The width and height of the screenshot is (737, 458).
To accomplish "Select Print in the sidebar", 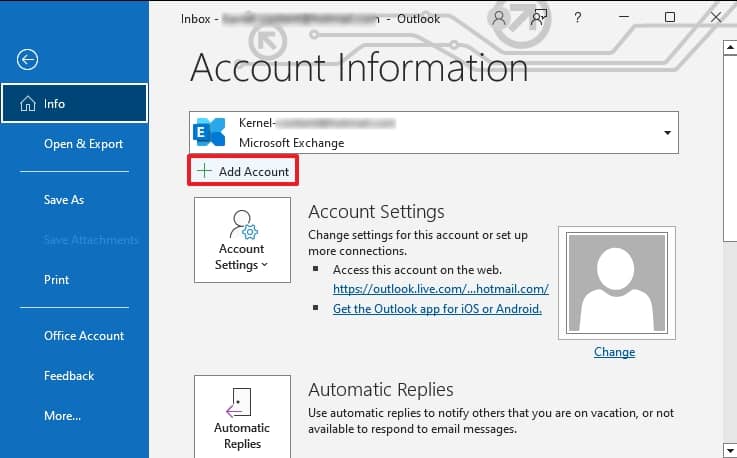I will click(x=56, y=280).
